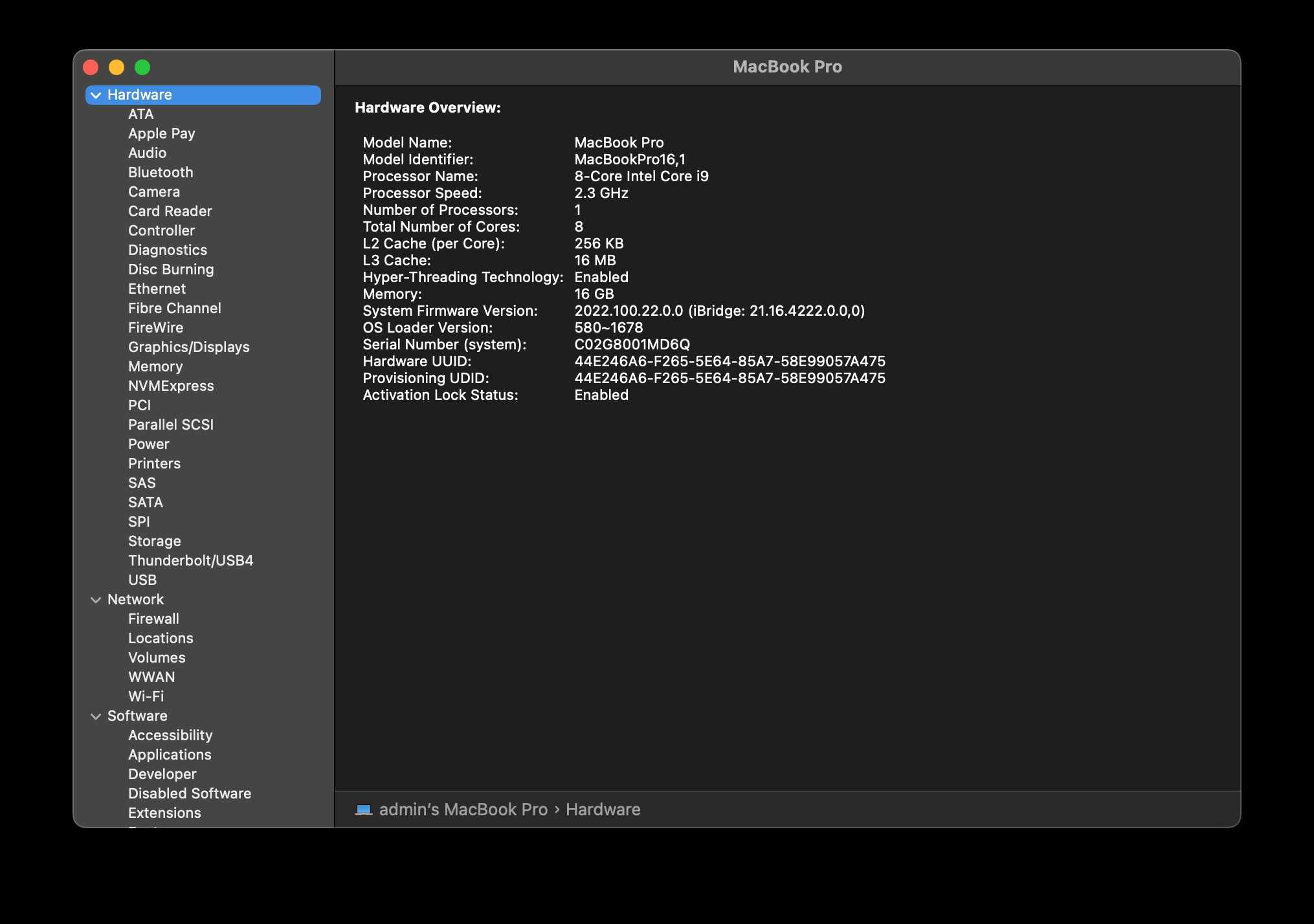Click the laptop icon in path bar
This screenshot has height=924, width=1314.
coord(364,809)
